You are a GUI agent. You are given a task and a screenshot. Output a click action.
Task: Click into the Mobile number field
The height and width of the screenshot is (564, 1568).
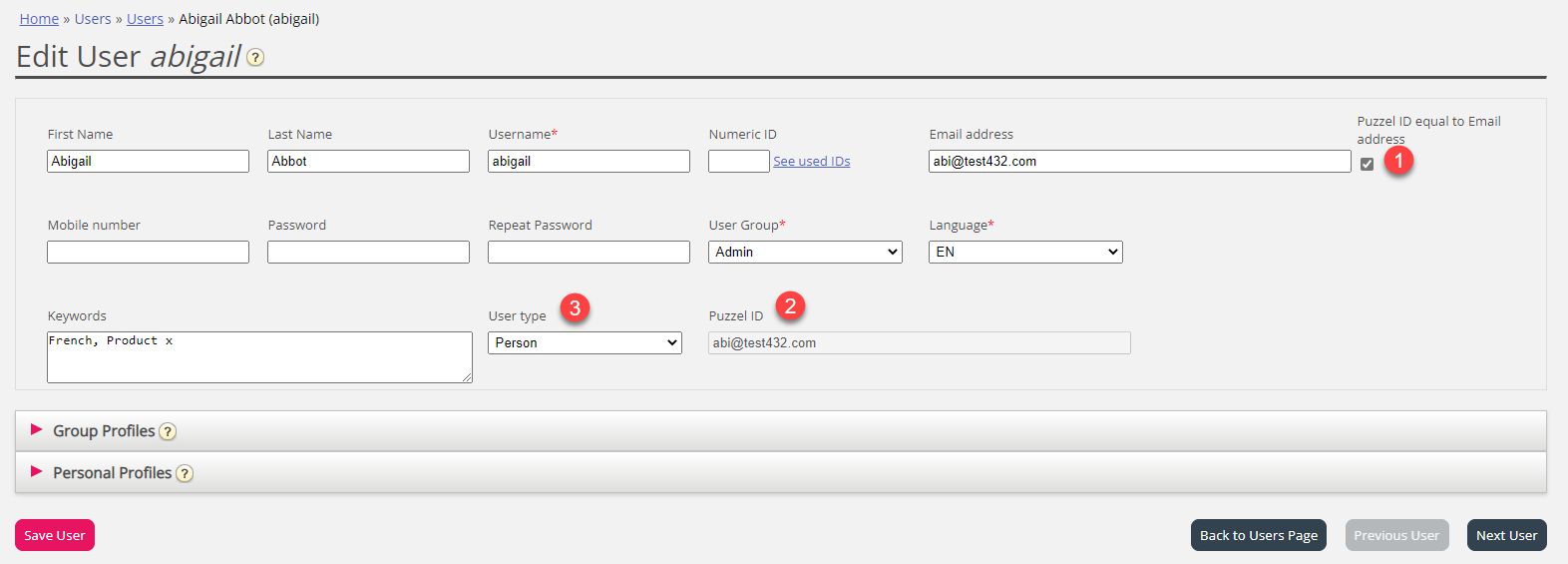click(x=148, y=253)
